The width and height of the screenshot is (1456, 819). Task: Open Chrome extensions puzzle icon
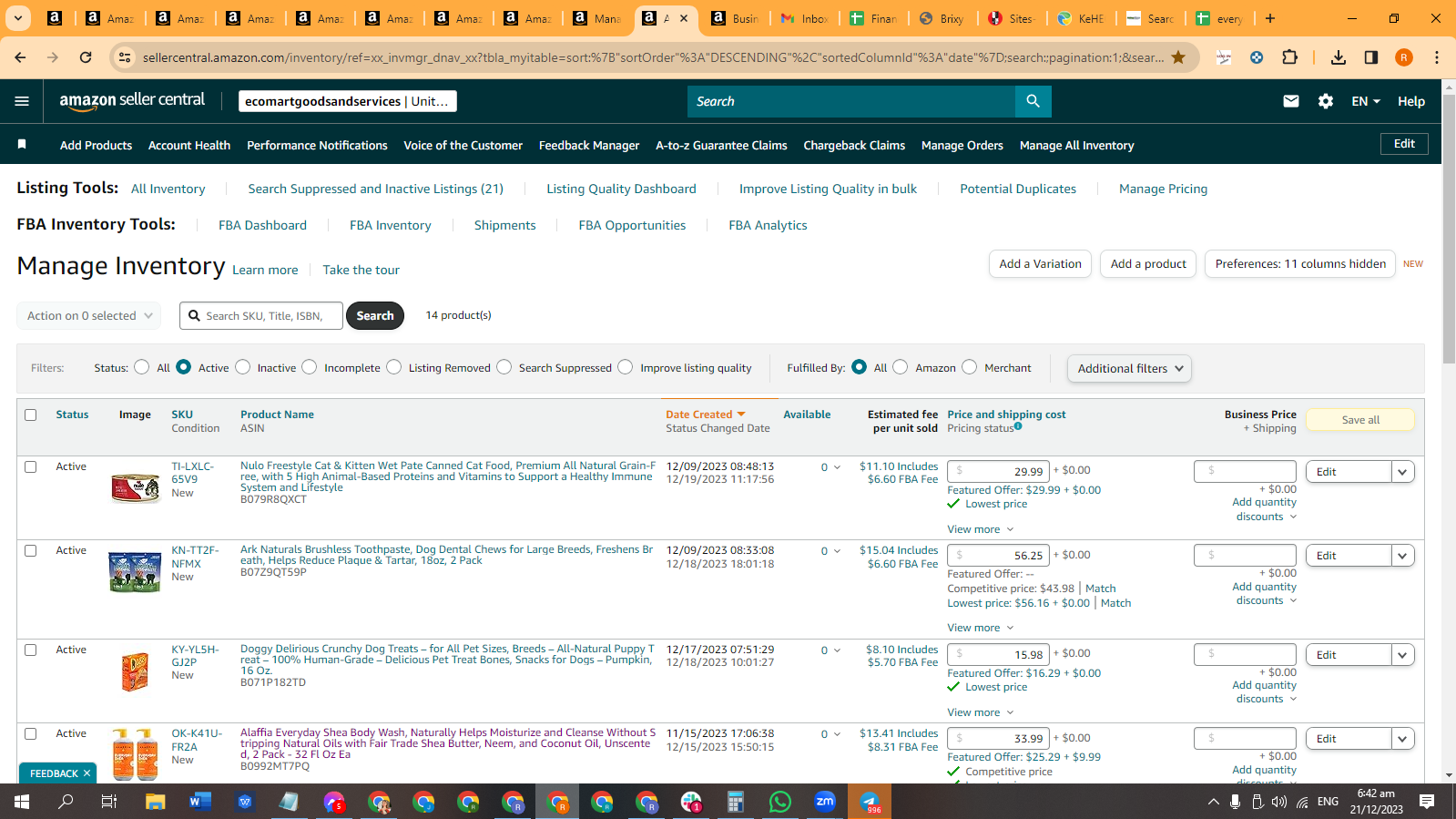tap(1289, 57)
